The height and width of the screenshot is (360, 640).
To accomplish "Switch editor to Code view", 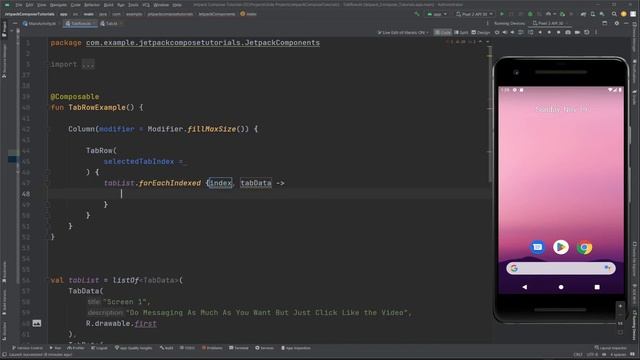I will tap(442, 33).
